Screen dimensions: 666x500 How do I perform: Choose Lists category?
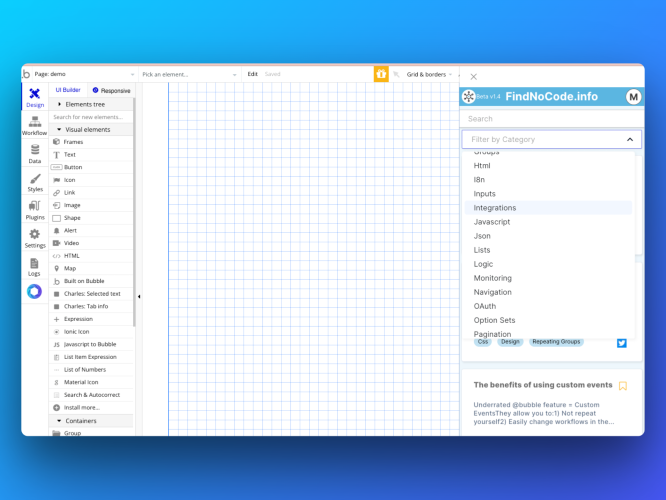coord(548,250)
